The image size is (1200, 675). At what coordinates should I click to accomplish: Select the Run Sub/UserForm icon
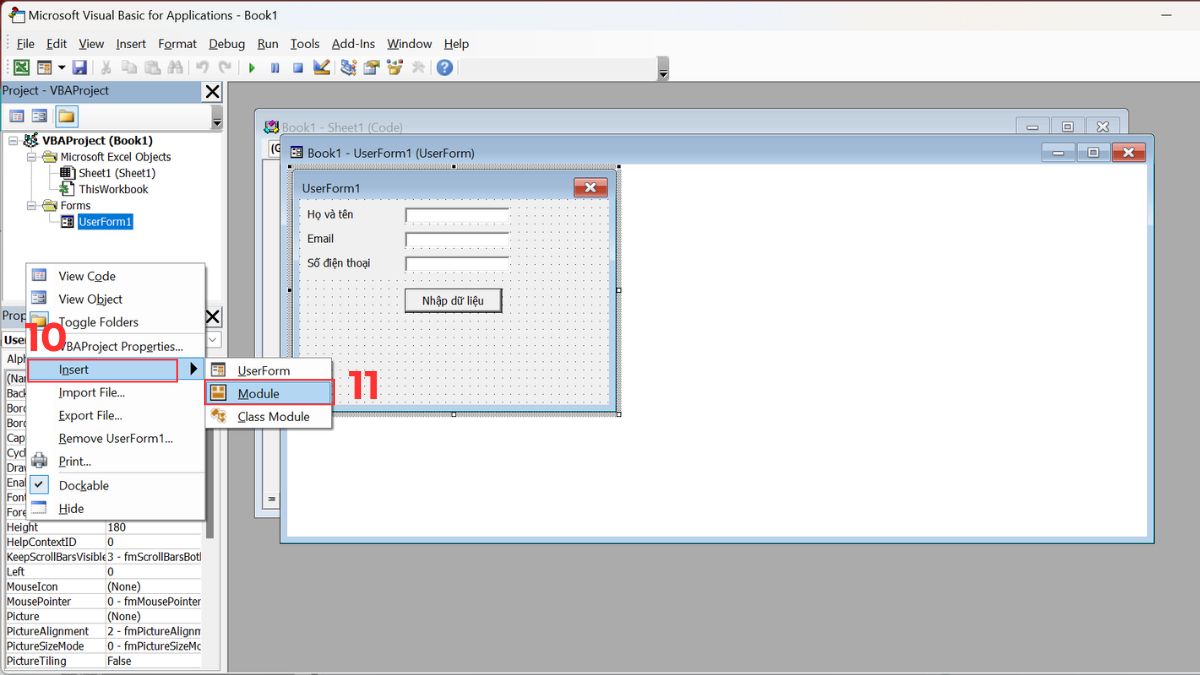coord(252,66)
